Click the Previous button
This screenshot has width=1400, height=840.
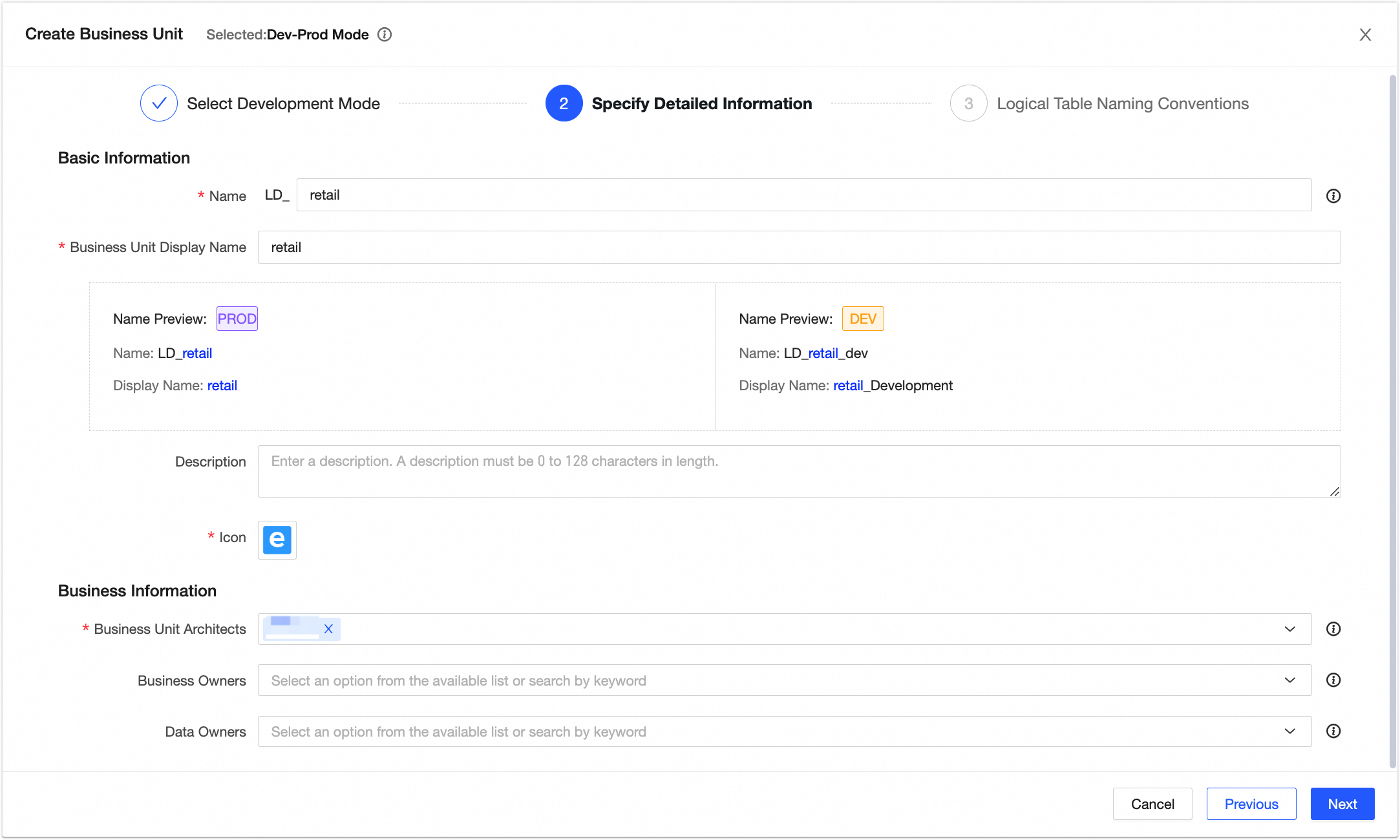(x=1251, y=804)
